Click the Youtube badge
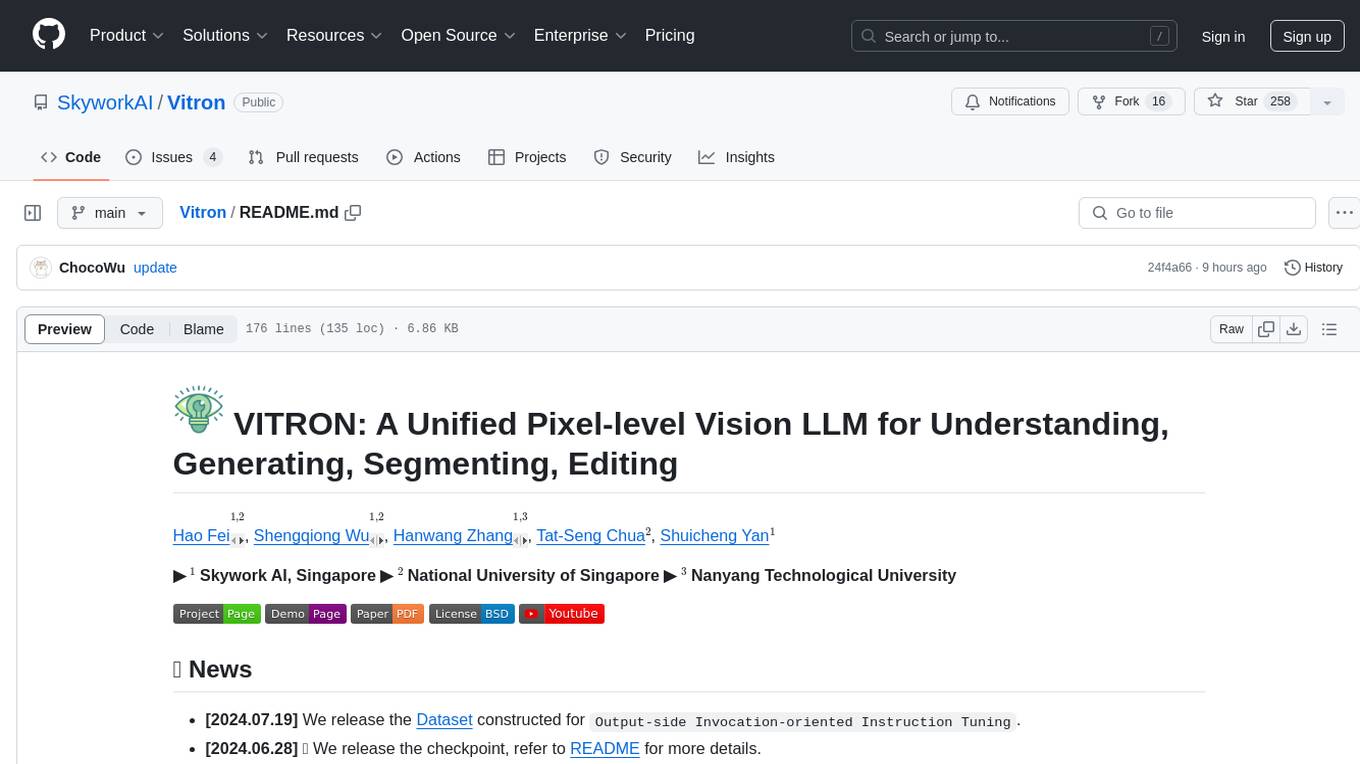Viewport: 1360px width, 764px height. (x=562, y=614)
